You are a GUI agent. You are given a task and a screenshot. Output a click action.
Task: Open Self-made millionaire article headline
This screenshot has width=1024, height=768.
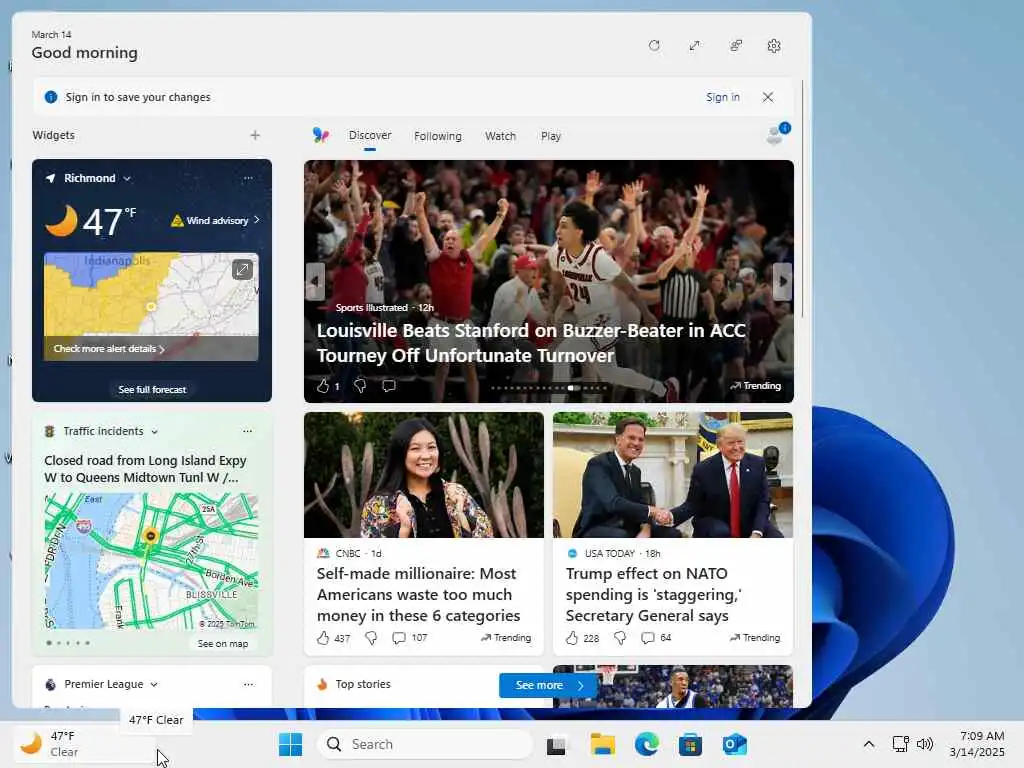419,594
